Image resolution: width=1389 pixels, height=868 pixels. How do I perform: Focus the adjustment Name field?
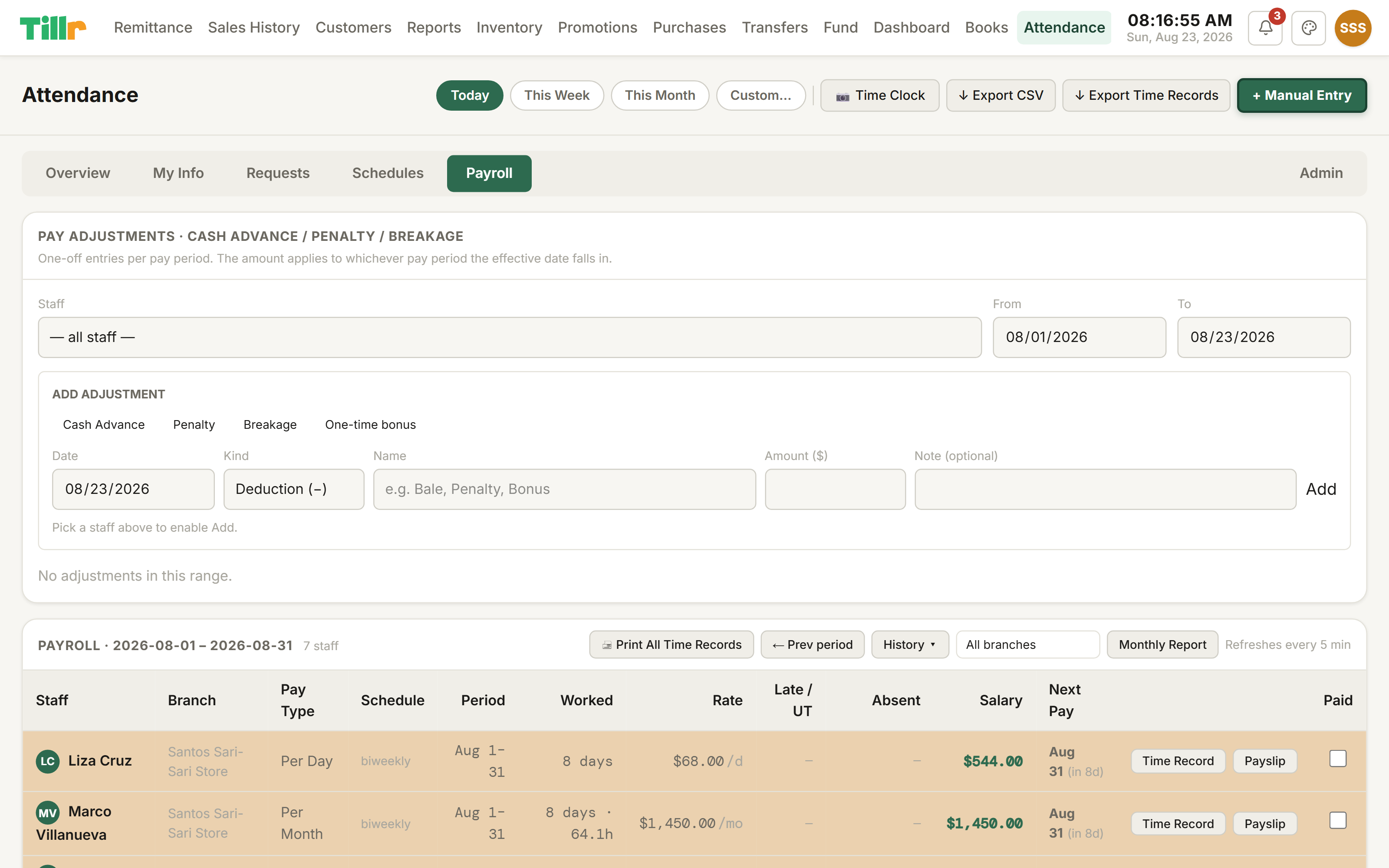564,489
